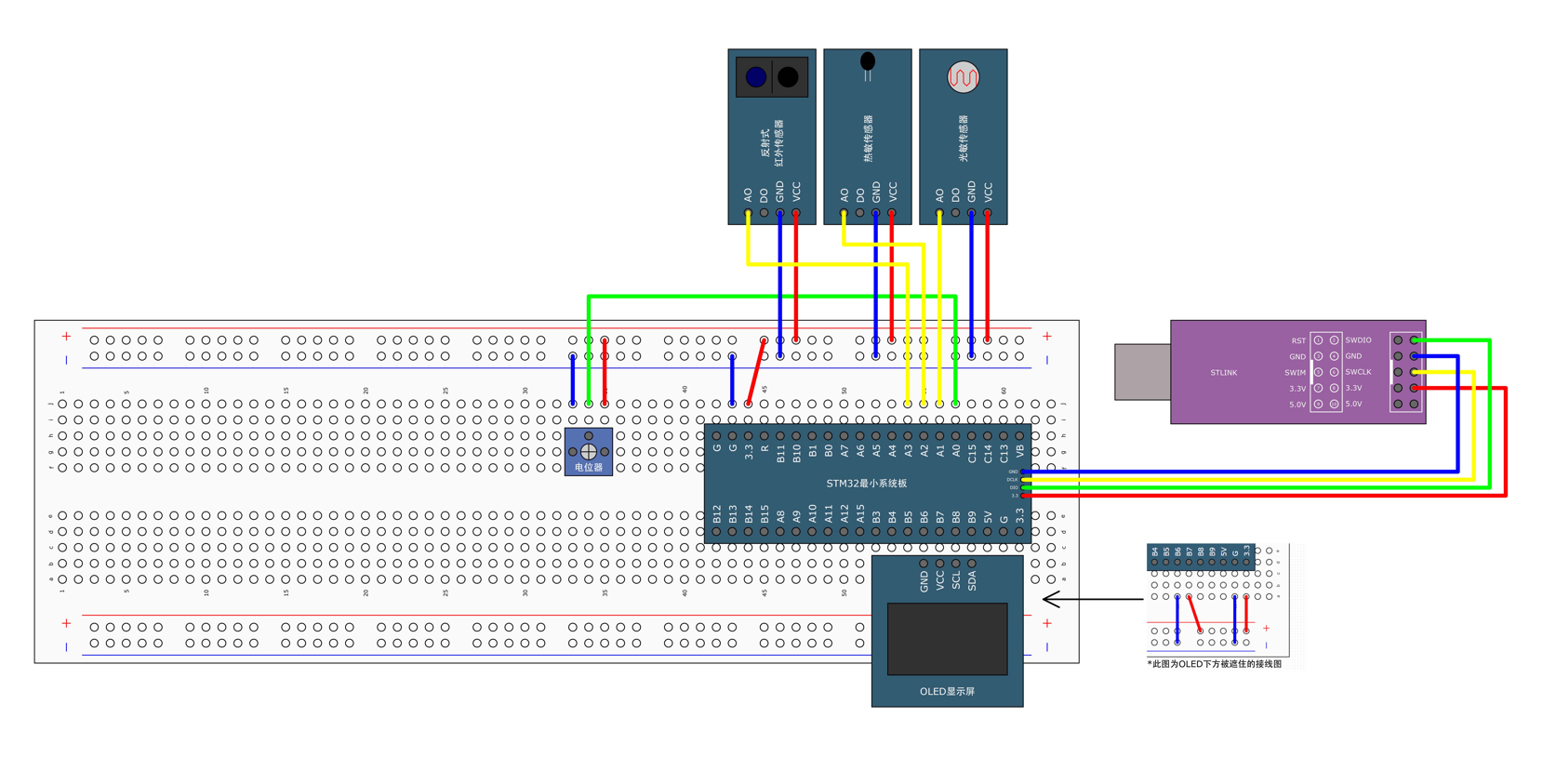Image resolution: width=1556 pixels, height=784 pixels.
Task: Click the SDA pin label on the OLED
Action: coord(972,581)
